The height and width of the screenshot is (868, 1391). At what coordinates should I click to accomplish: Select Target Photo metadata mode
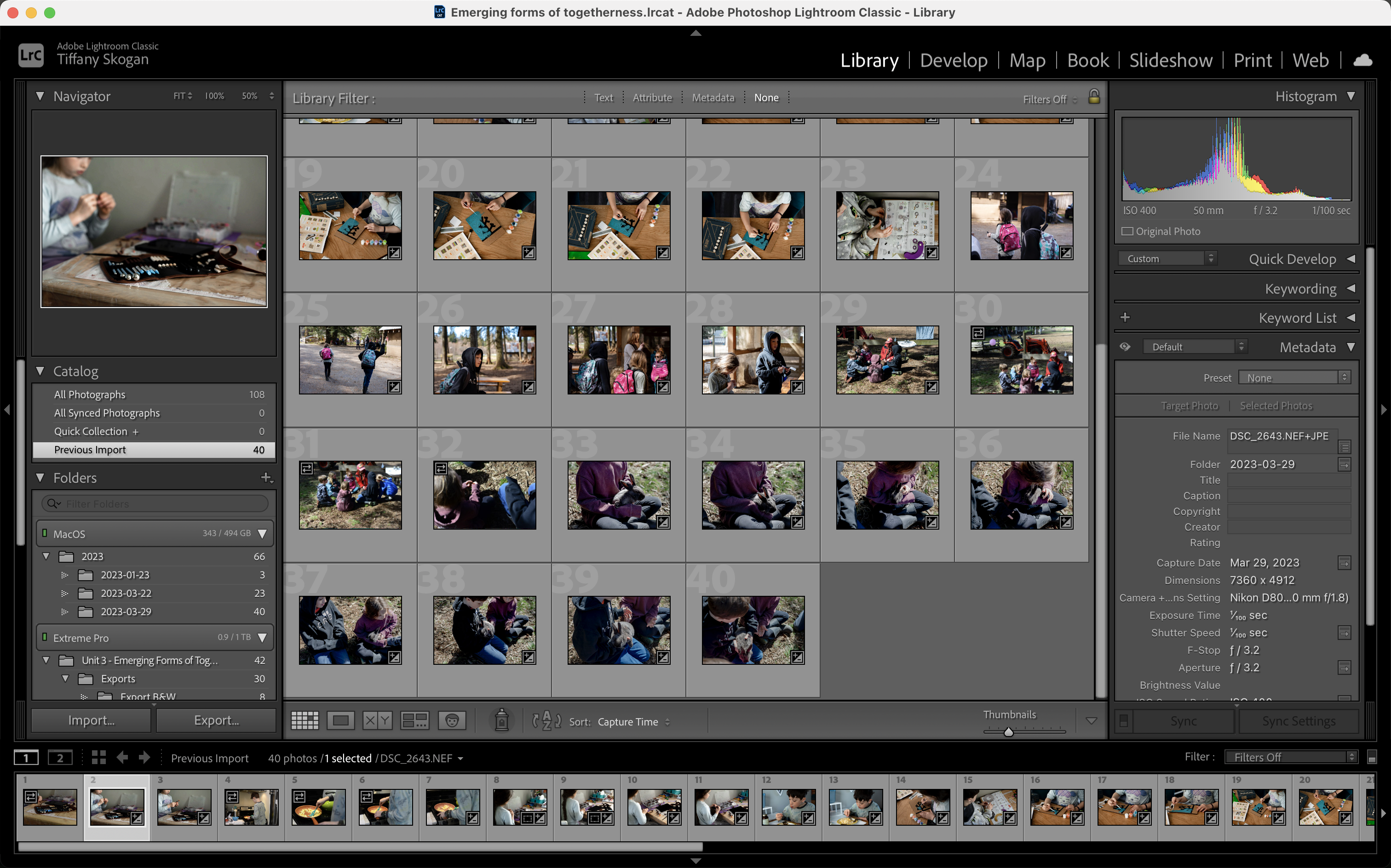coord(1189,406)
